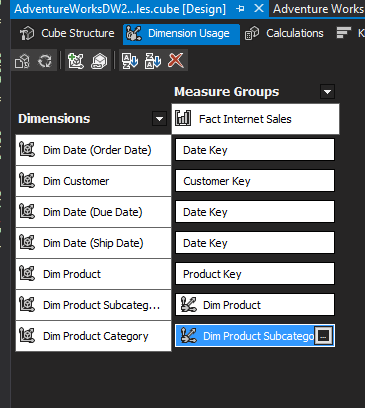Select the Dim Product Category dimension

point(93,336)
